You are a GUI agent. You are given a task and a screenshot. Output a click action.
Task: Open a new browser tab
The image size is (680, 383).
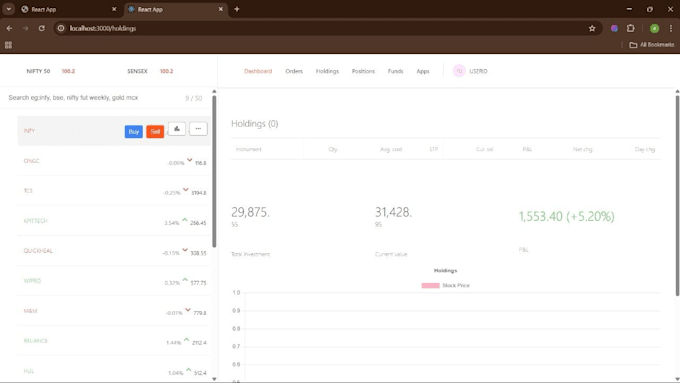[x=237, y=9]
